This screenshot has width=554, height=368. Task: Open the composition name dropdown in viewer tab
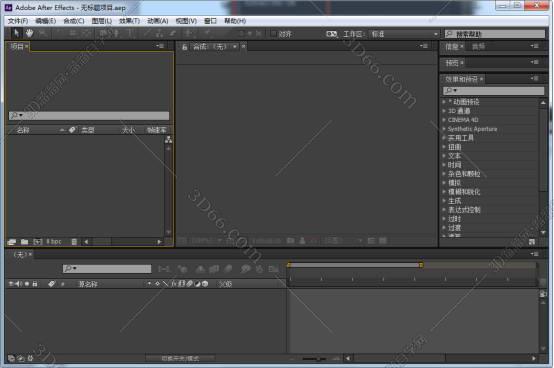click(235, 47)
